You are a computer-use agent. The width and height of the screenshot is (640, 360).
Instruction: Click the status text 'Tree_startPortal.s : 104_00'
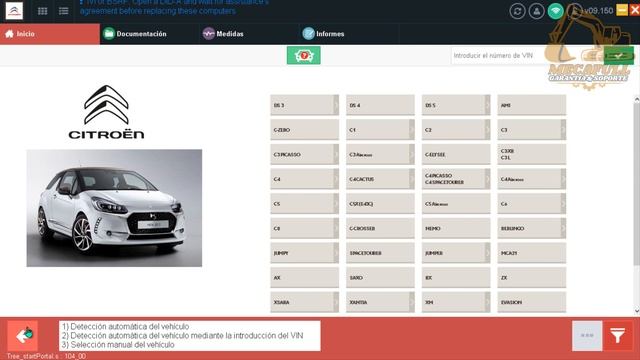click(46, 356)
